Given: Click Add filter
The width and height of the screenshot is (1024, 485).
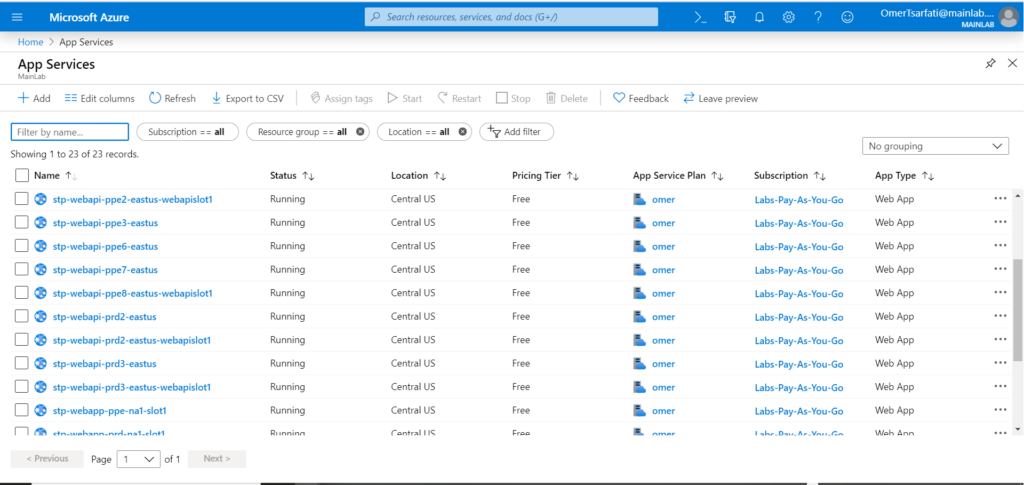Looking at the screenshot, I should point(517,132).
